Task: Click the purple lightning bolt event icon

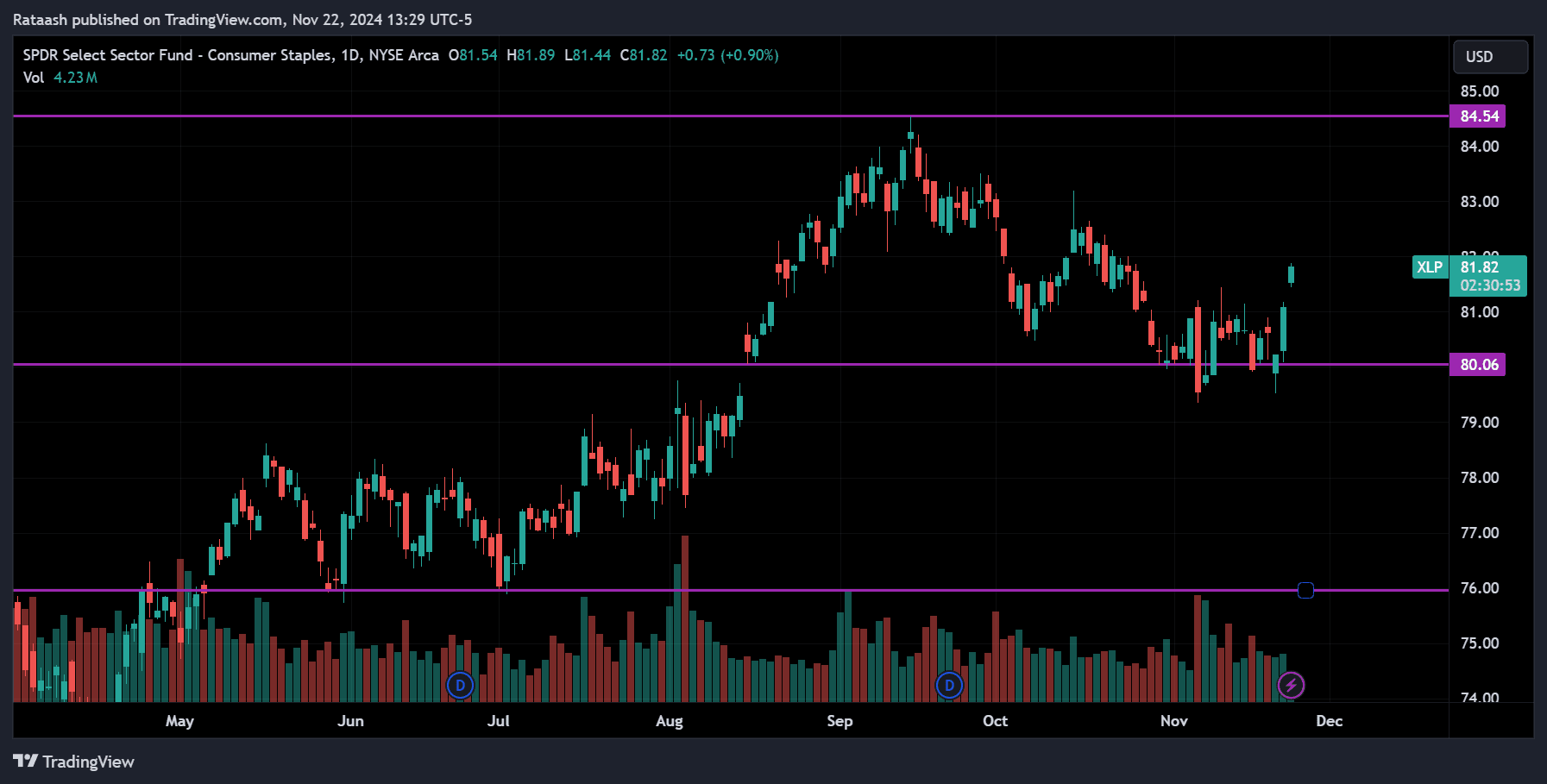Action: 1291,686
